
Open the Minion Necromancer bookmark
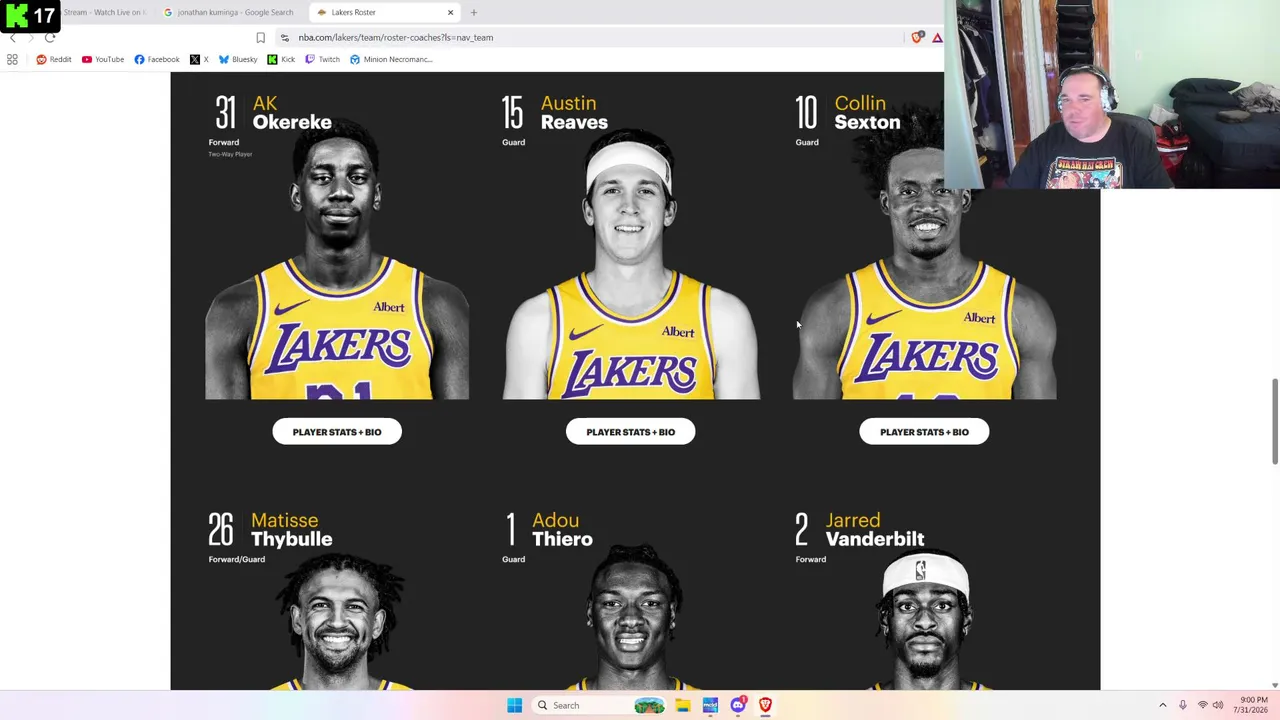coord(391,59)
